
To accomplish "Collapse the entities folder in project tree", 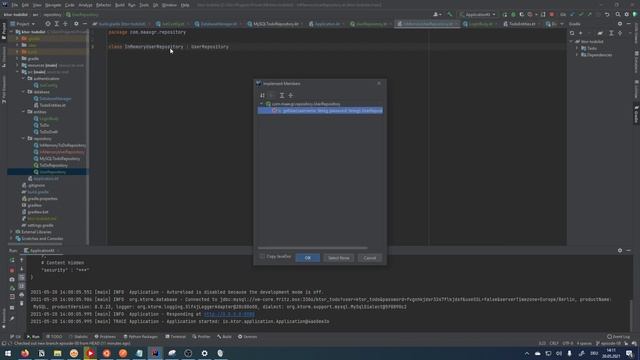I will tap(24, 112).
